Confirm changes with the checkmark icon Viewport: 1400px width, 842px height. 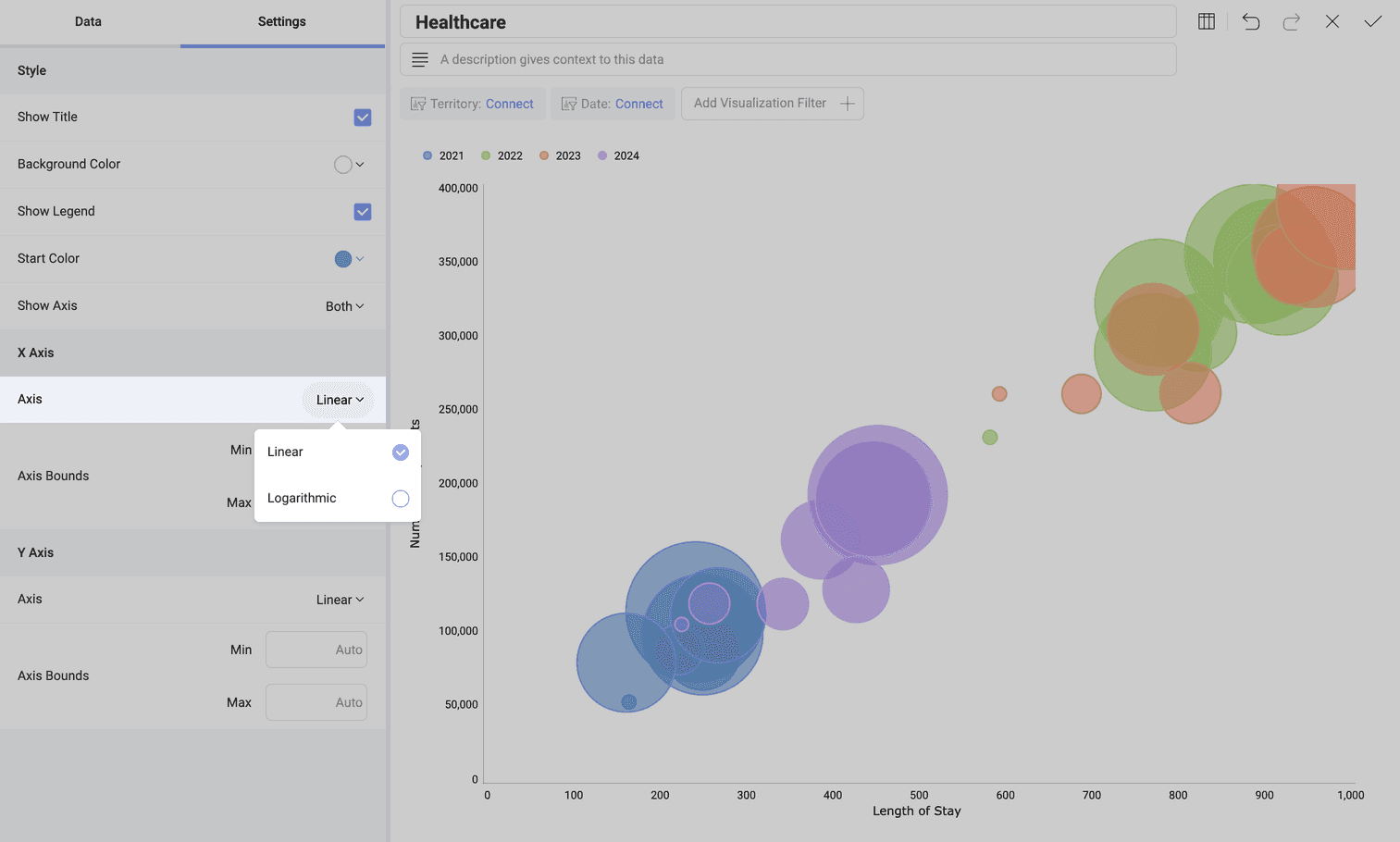click(1373, 21)
